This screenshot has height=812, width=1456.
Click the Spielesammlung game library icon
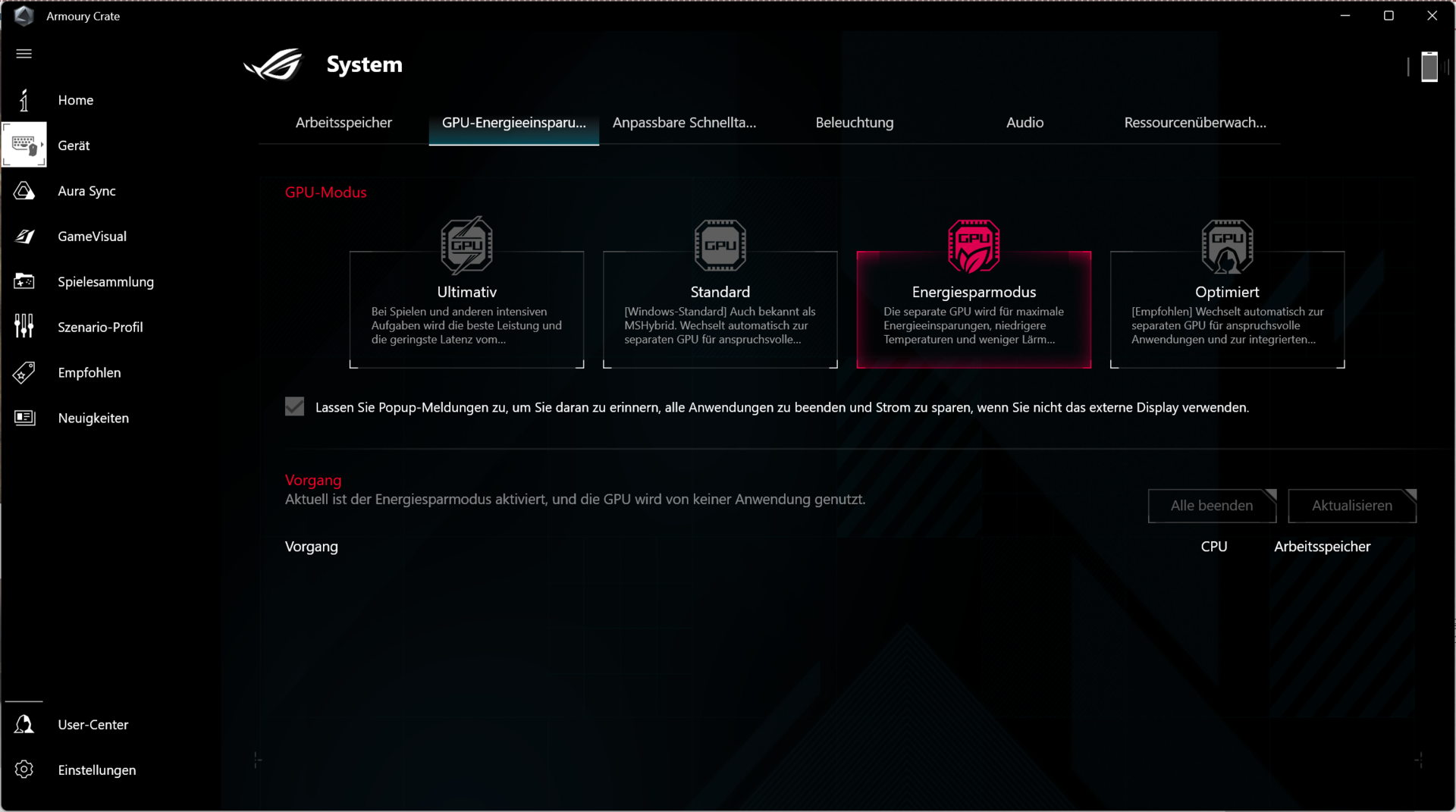point(24,281)
